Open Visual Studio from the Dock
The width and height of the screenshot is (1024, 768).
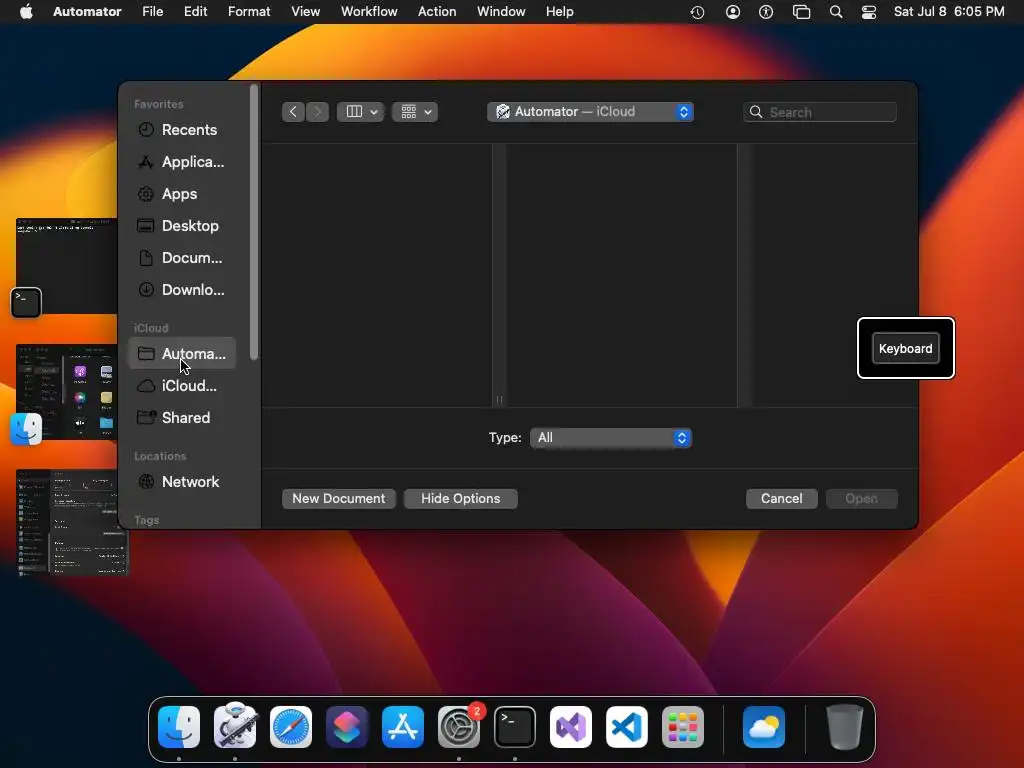pos(571,727)
